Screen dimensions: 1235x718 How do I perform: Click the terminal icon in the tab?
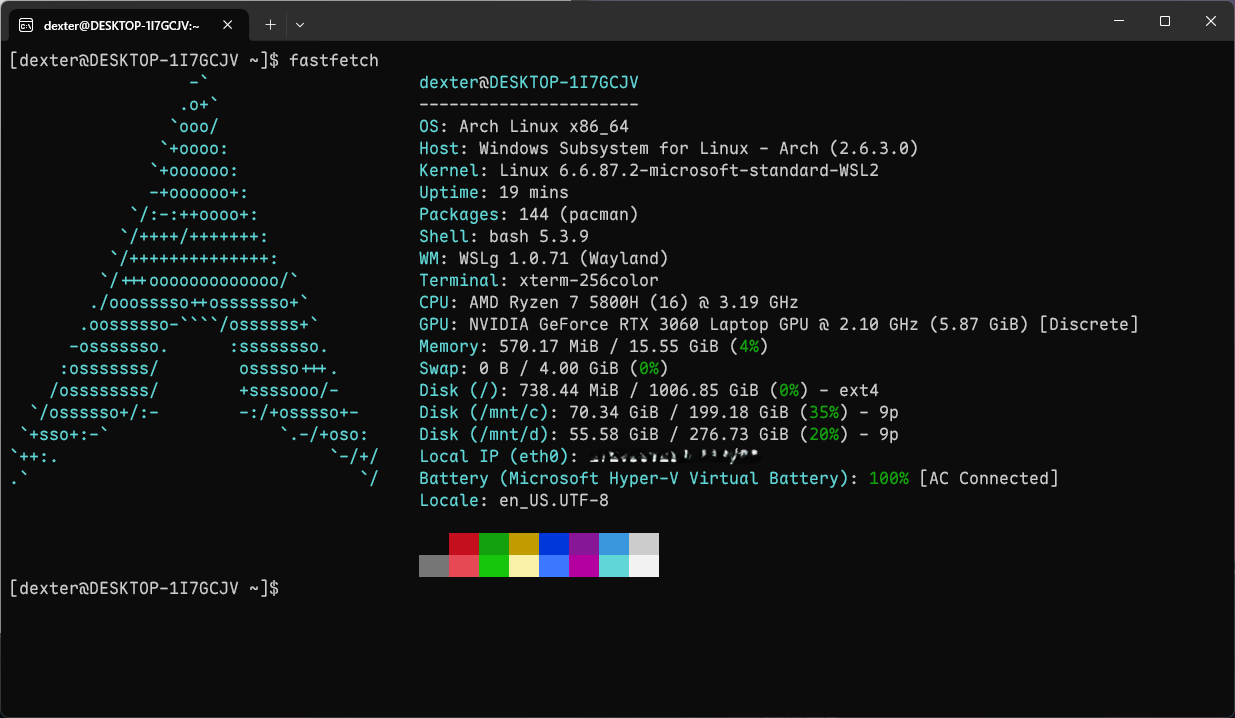click(27, 25)
